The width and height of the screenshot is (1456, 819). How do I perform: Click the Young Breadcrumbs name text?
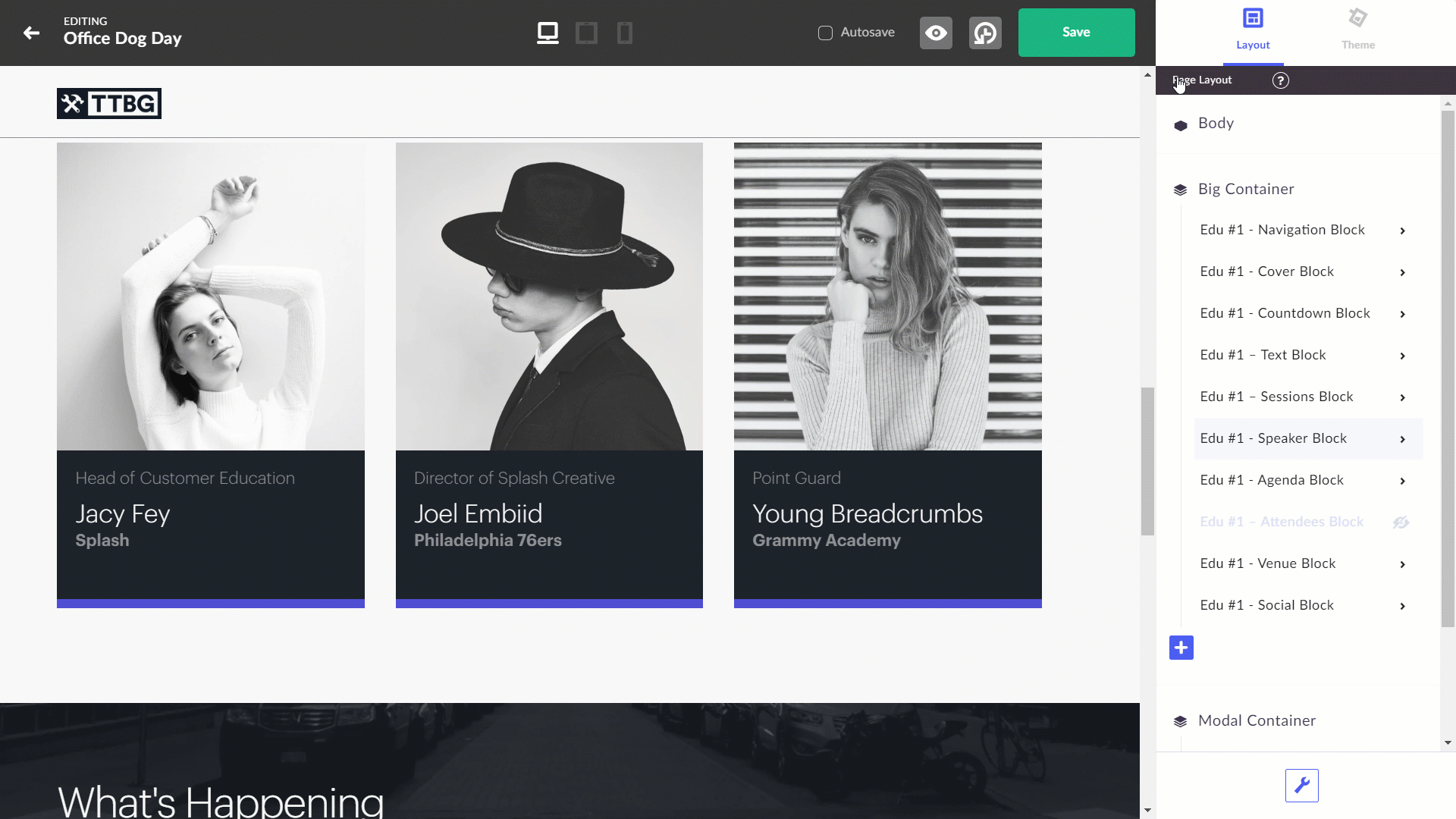(868, 514)
